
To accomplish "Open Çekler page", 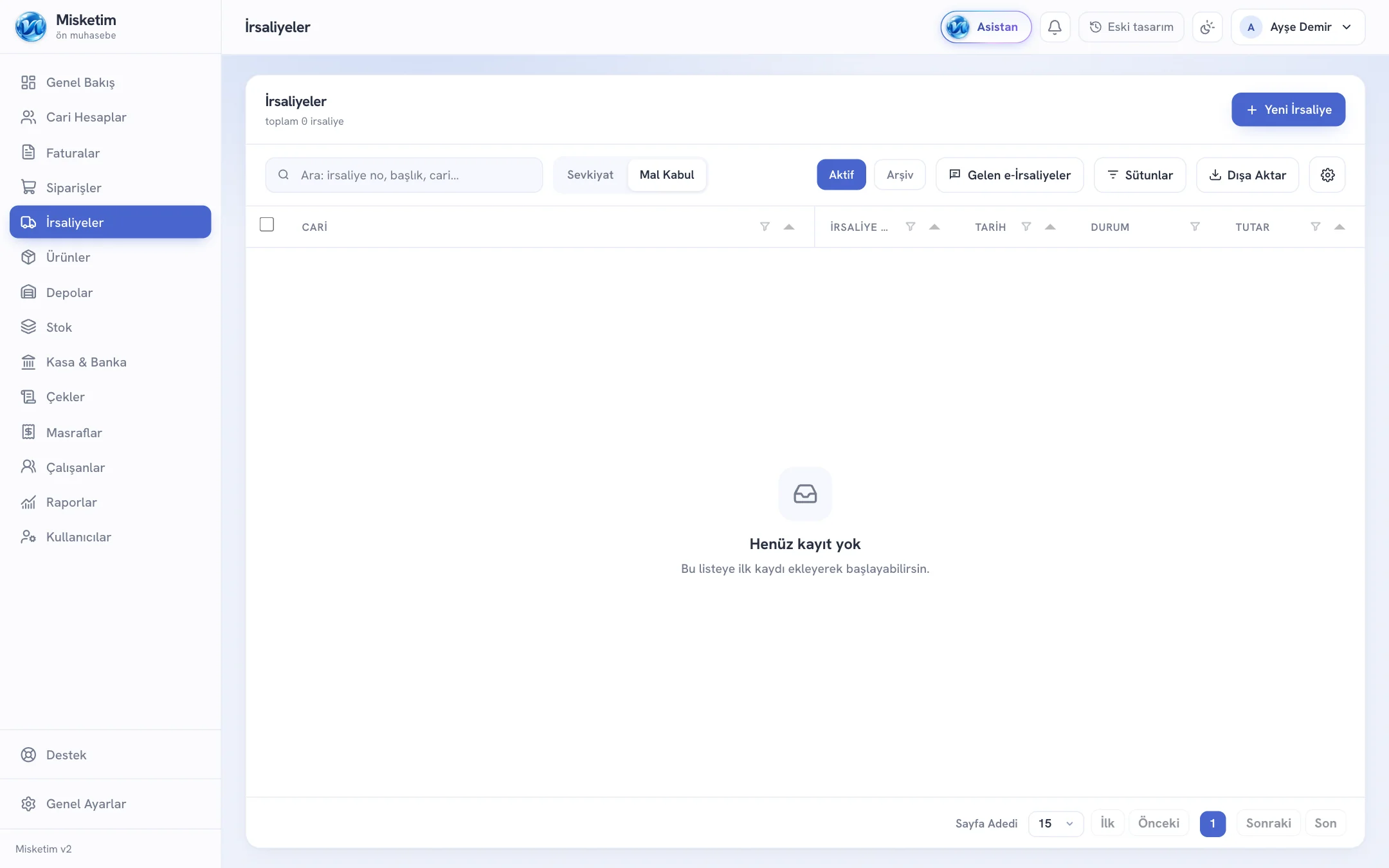I will tap(111, 397).
